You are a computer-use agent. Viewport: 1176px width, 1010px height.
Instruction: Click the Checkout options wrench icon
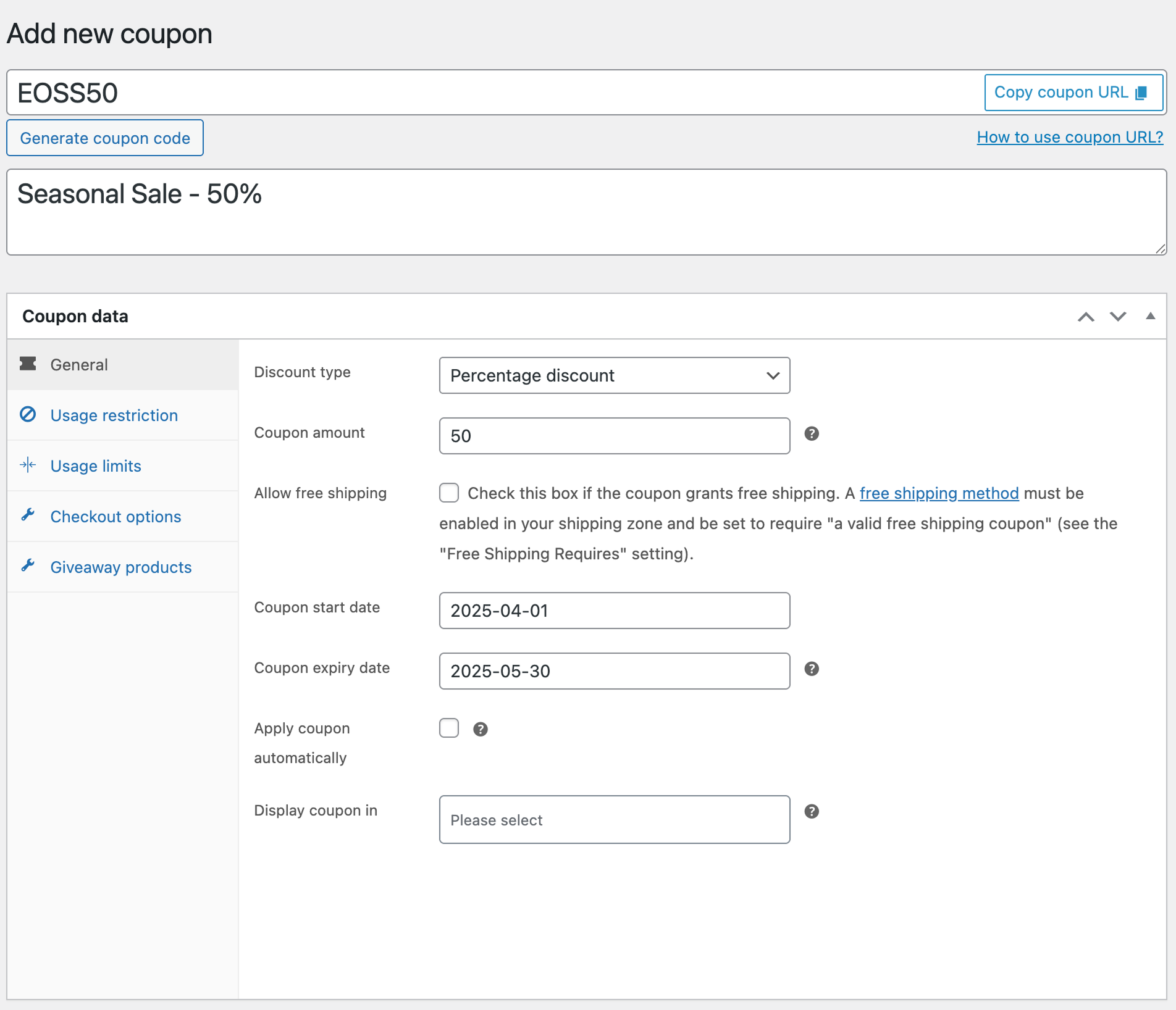coord(28,515)
